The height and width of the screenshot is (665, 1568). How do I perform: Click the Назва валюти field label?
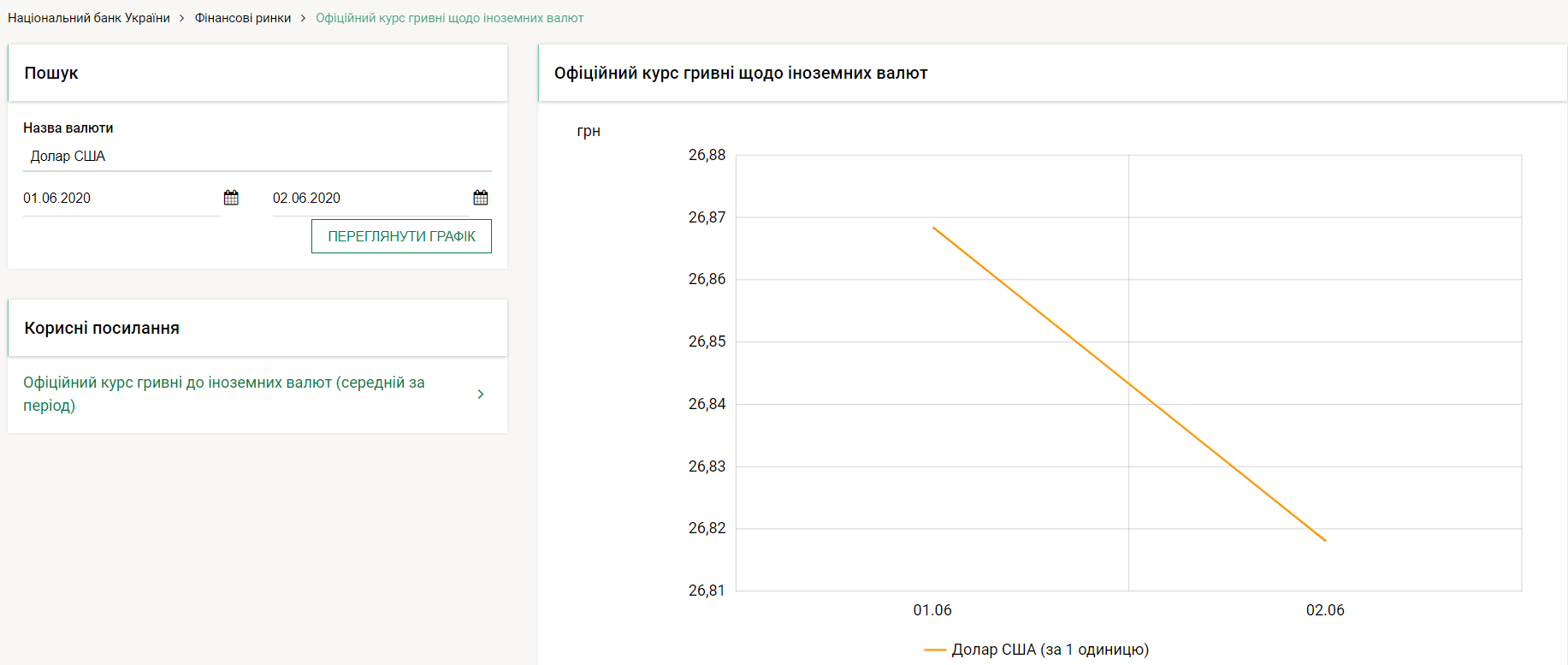coord(68,128)
